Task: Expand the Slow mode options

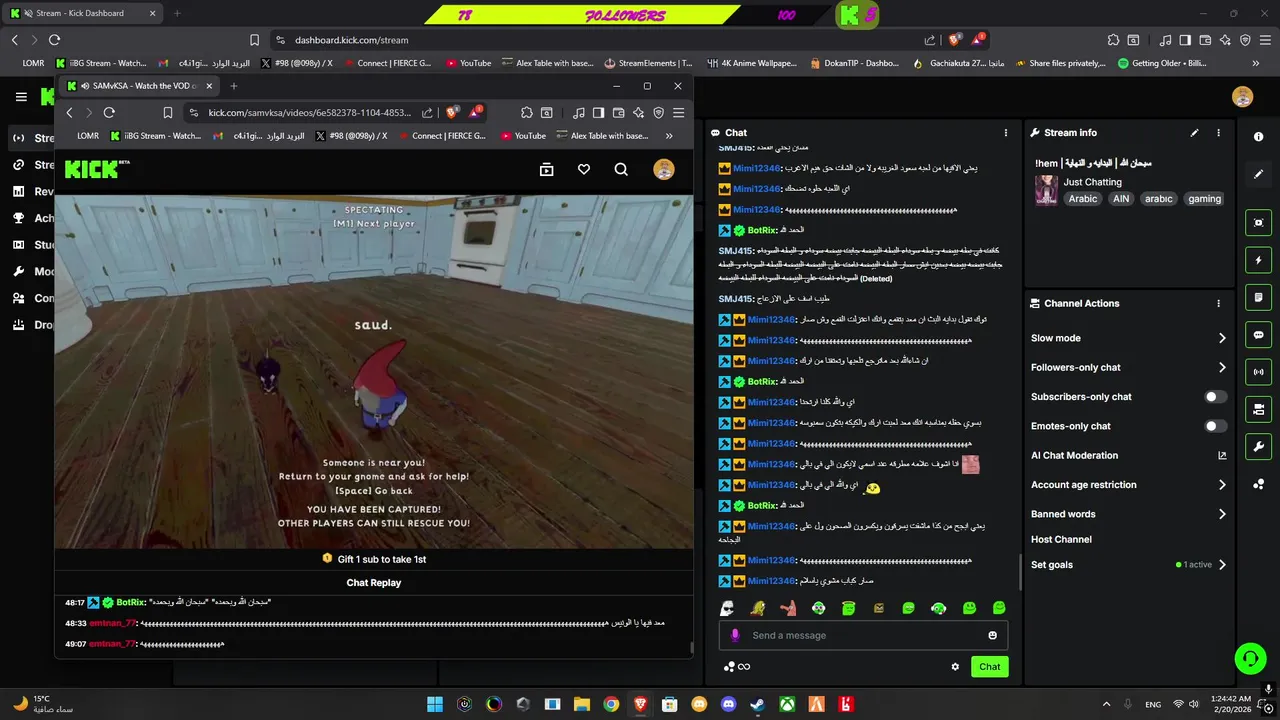Action: click(1129, 338)
